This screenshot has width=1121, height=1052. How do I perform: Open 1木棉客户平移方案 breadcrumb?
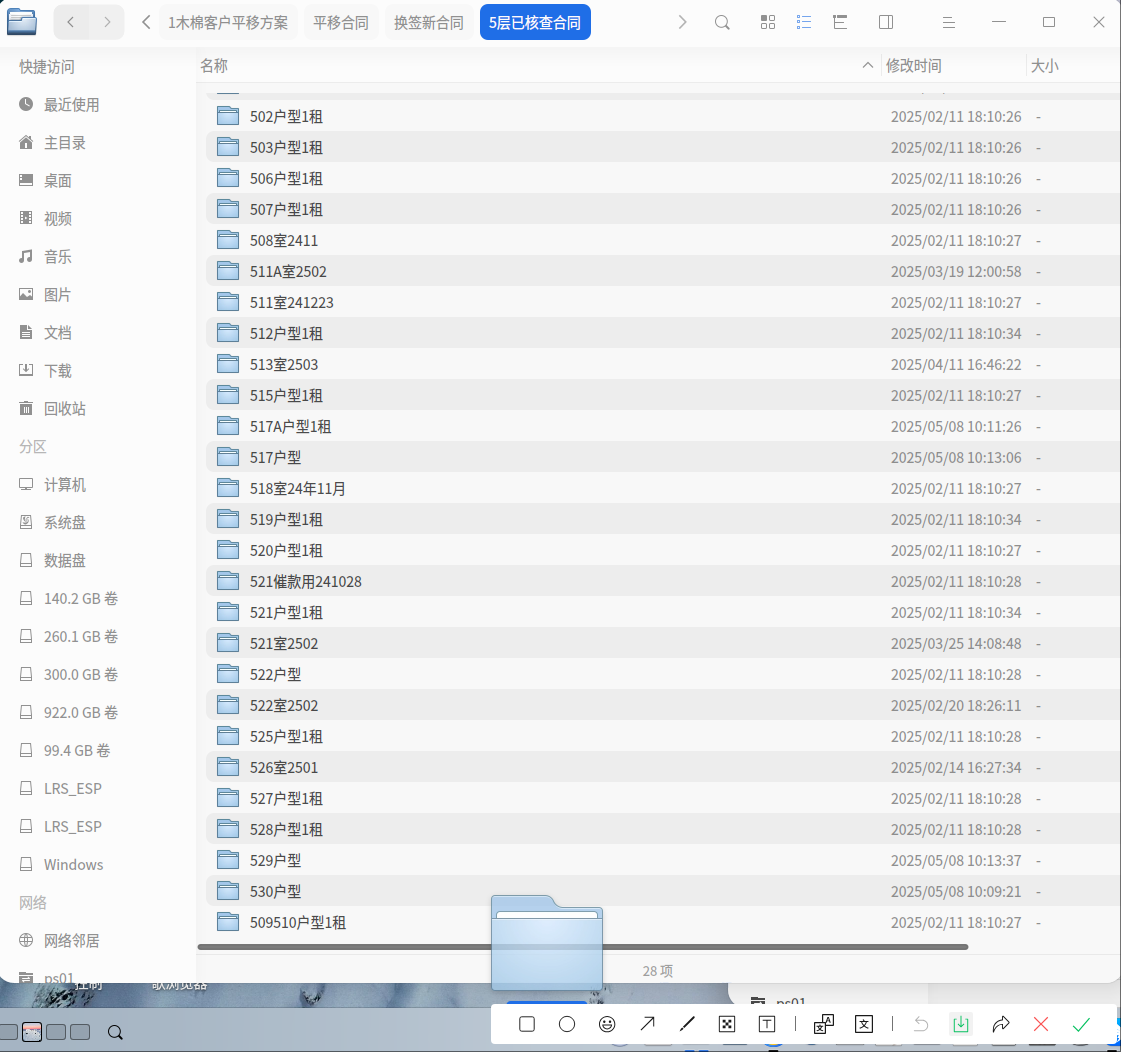coord(228,23)
